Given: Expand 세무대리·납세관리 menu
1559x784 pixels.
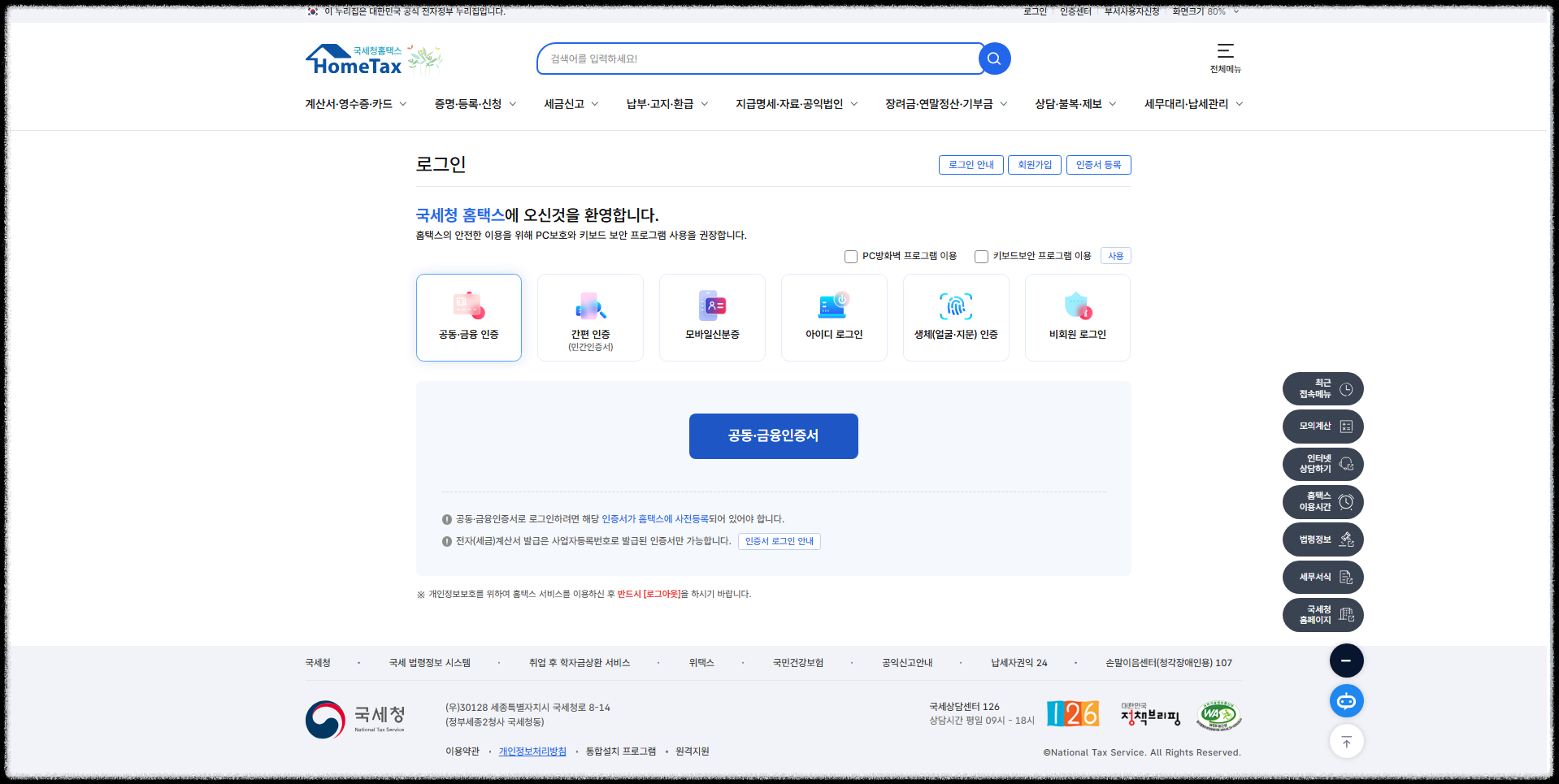Looking at the screenshot, I should pyautogui.click(x=1193, y=104).
